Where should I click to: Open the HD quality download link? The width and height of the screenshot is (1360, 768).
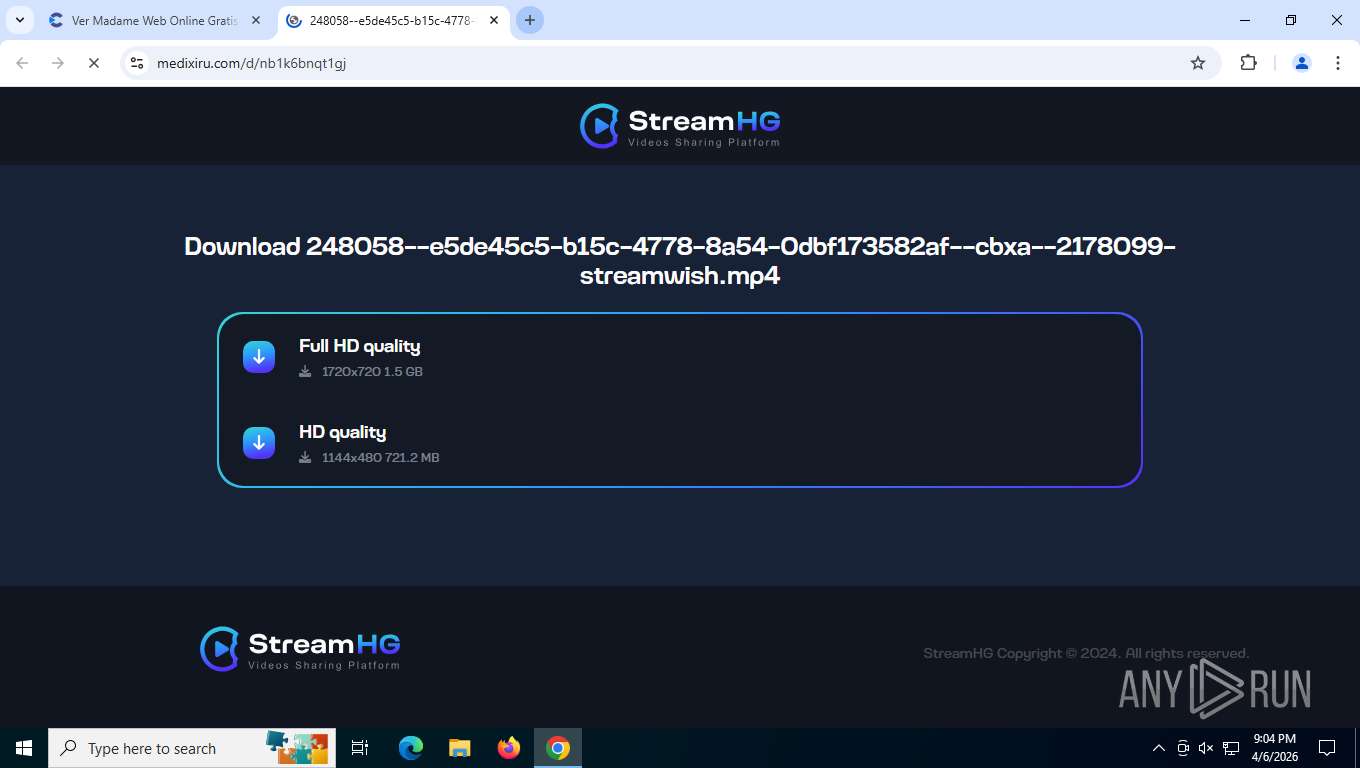point(342,432)
